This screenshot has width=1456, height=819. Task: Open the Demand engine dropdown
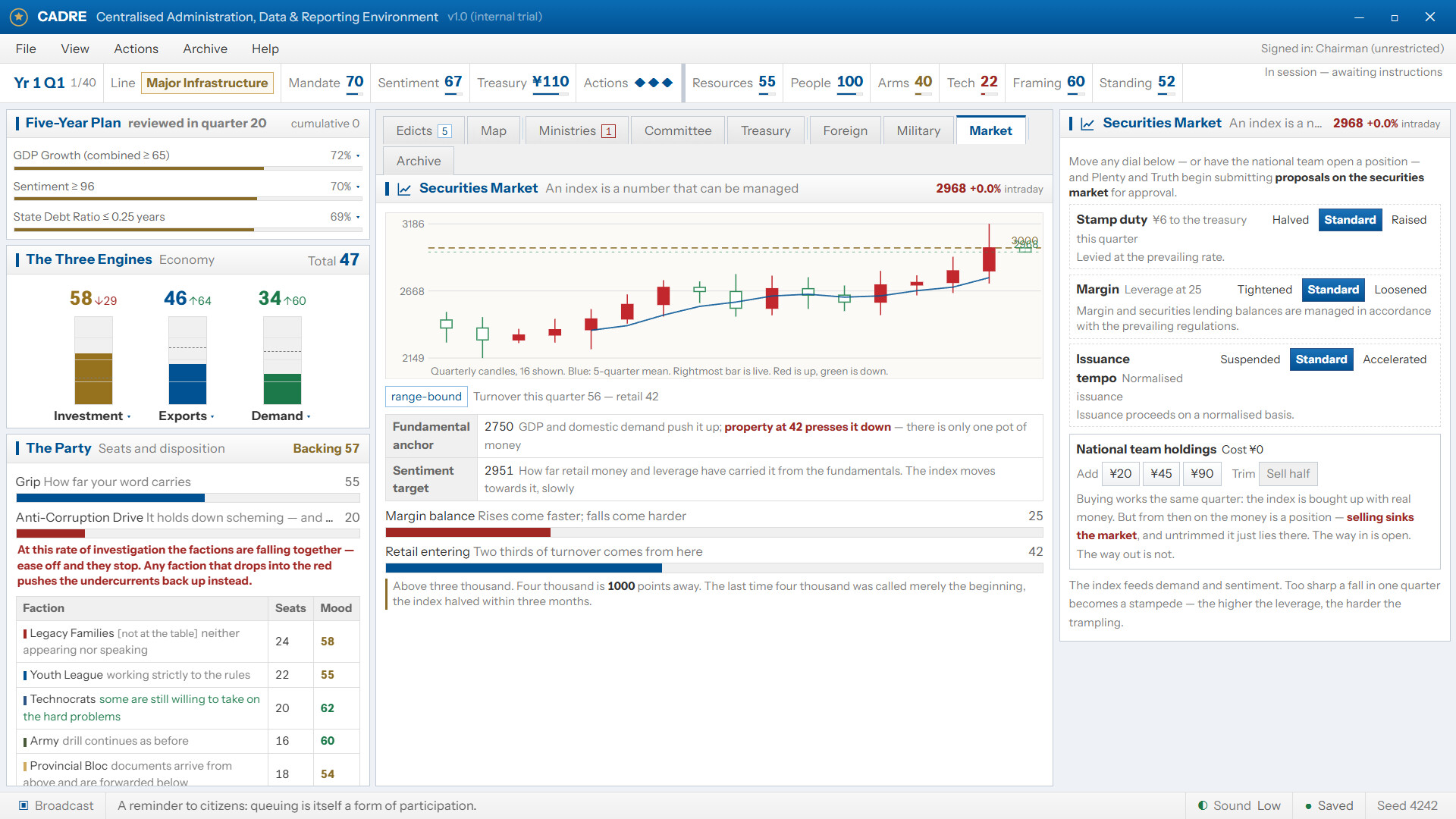tap(281, 416)
